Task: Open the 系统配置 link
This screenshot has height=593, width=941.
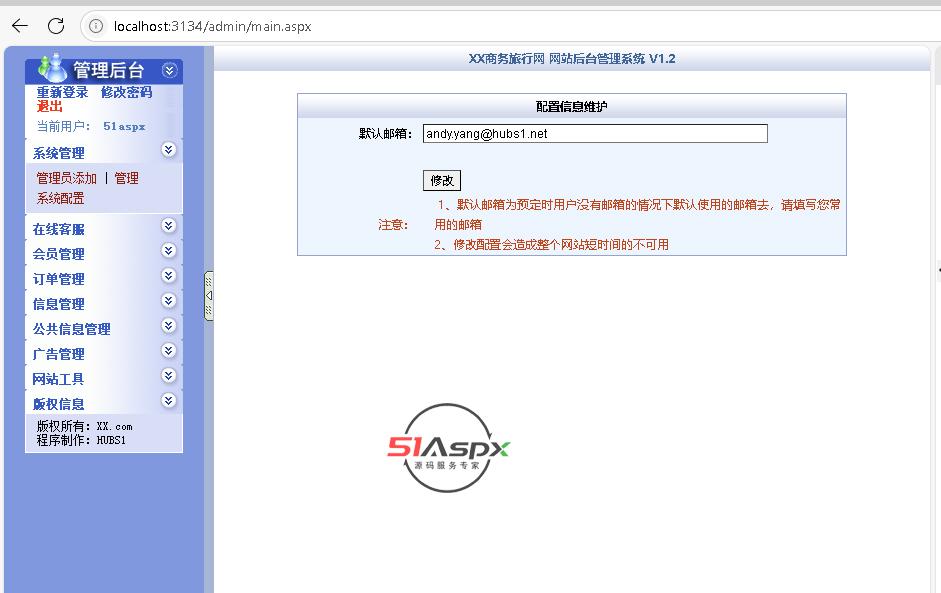Action: click(61, 198)
